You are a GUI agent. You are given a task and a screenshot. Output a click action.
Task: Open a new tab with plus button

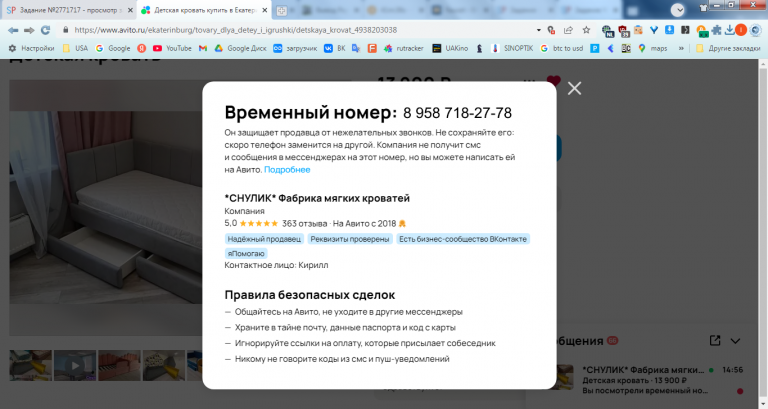(282, 10)
